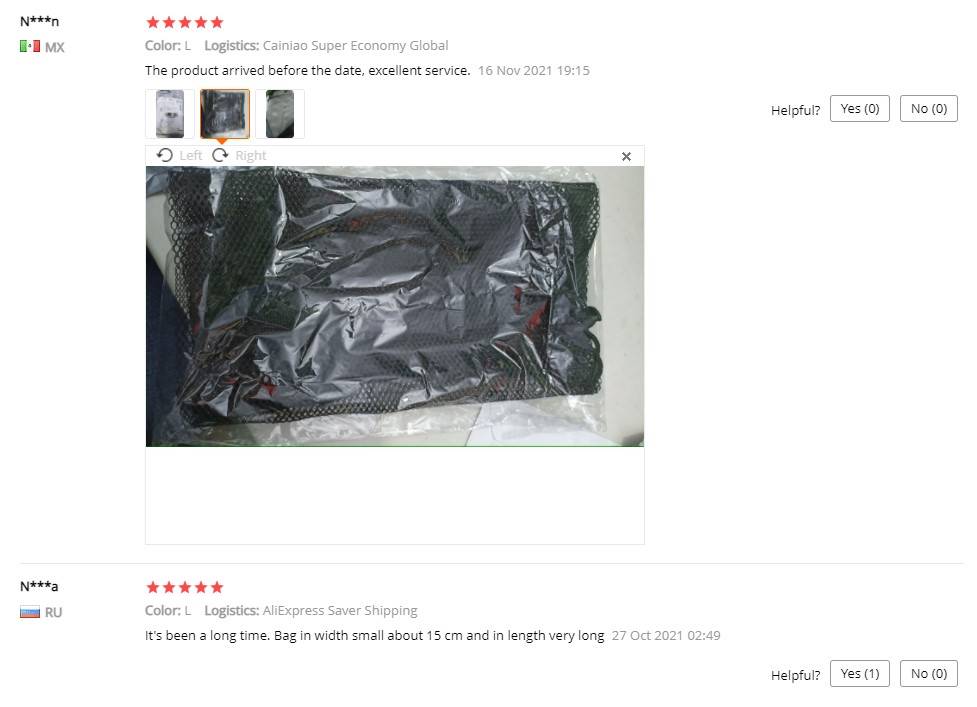Vote No (0) on N***a's review
Screen dimensions: 977x707
click(928, 673)
